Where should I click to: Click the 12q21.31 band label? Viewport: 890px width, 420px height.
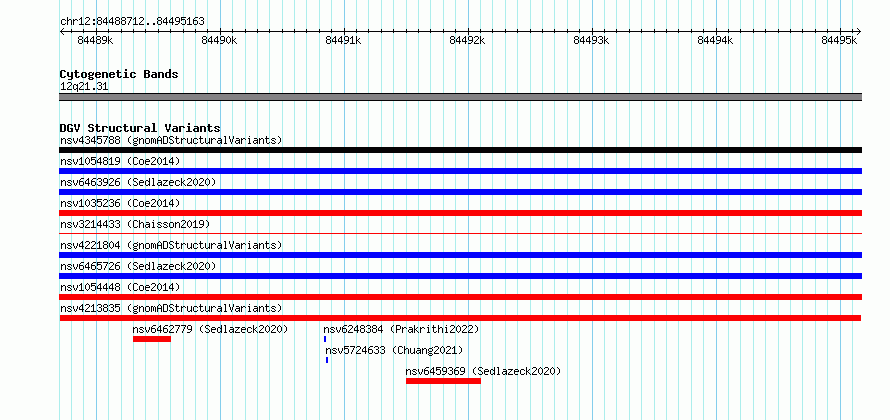click(84, 87)
